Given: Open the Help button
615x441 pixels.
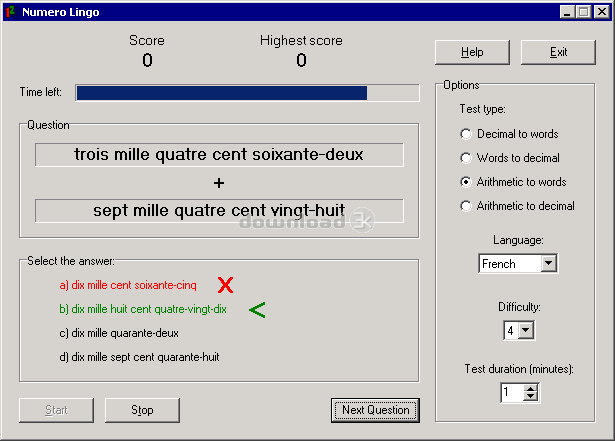Looking at the screenshot, I should 472,52.
